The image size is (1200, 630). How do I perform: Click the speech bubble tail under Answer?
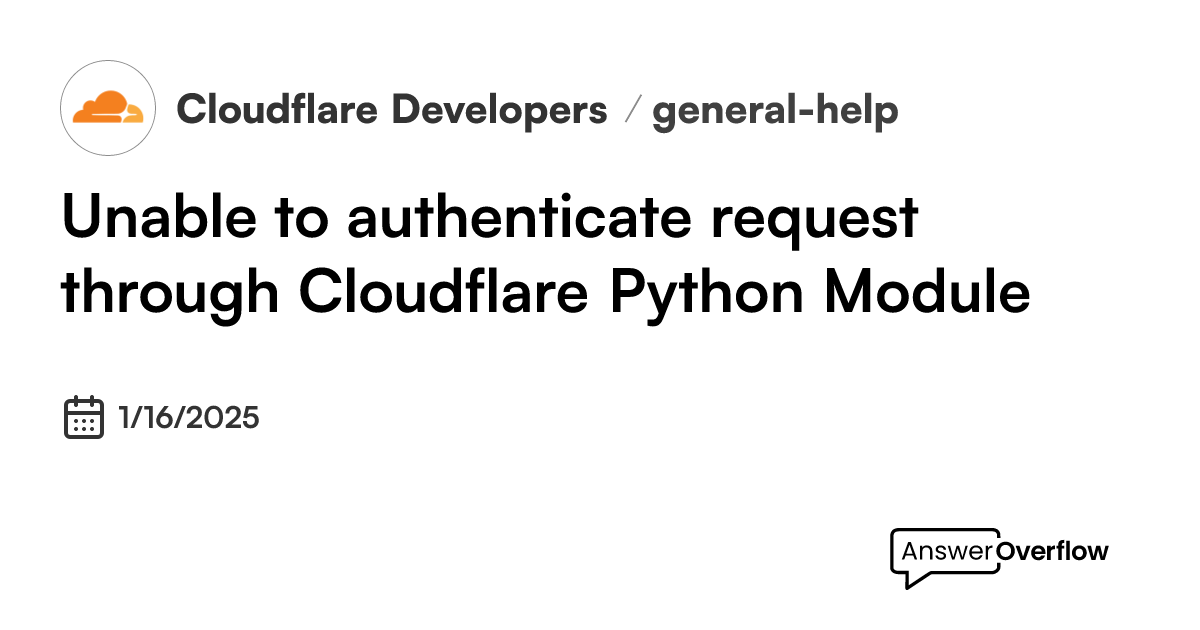(x=912, y=580)
